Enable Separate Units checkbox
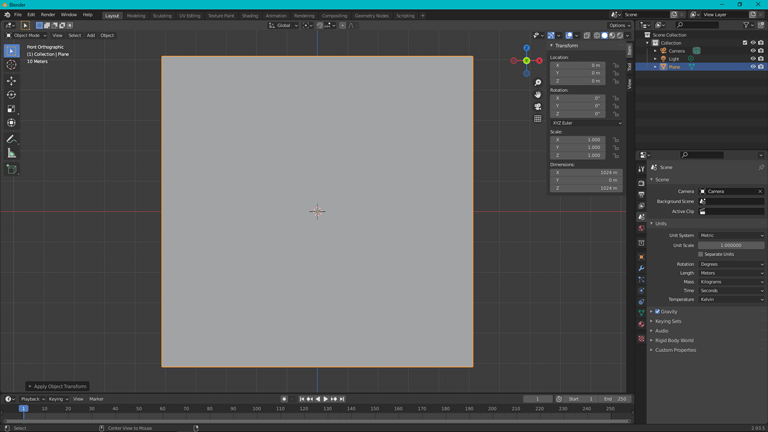This screenshot has height=432, width=768. tap(700, 254)
